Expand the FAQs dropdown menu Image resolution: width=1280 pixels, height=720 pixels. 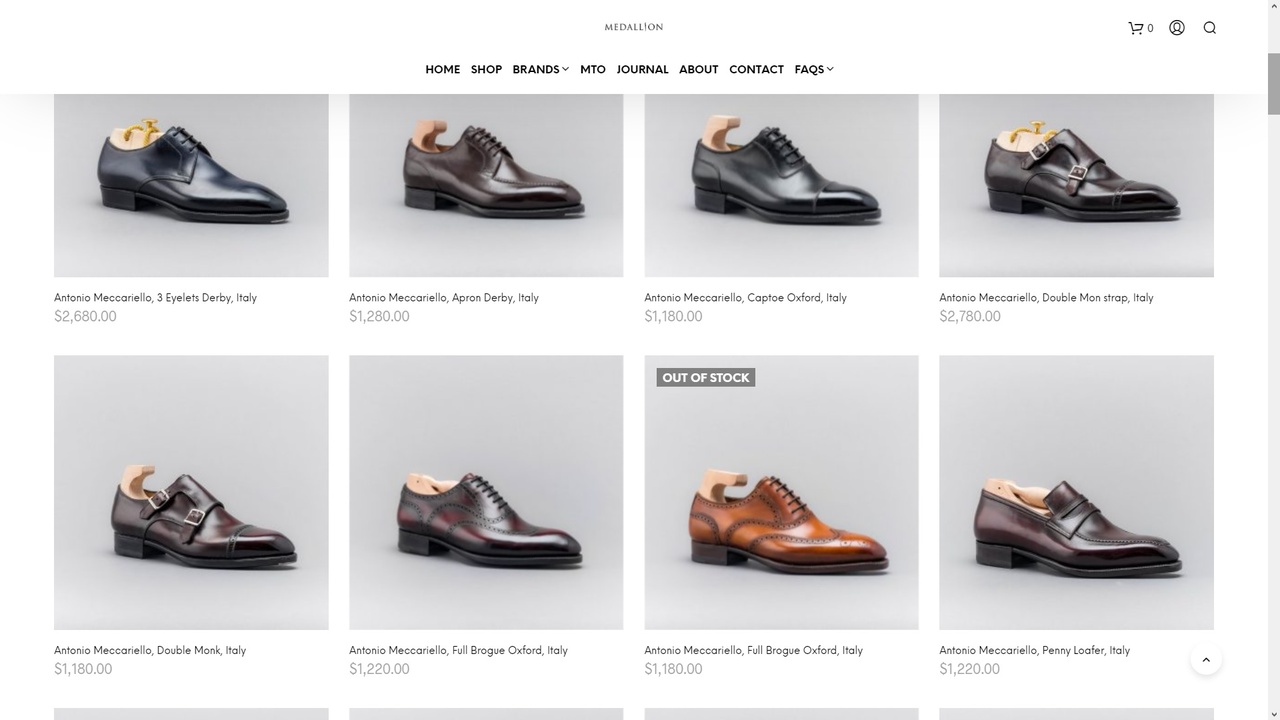814,70
